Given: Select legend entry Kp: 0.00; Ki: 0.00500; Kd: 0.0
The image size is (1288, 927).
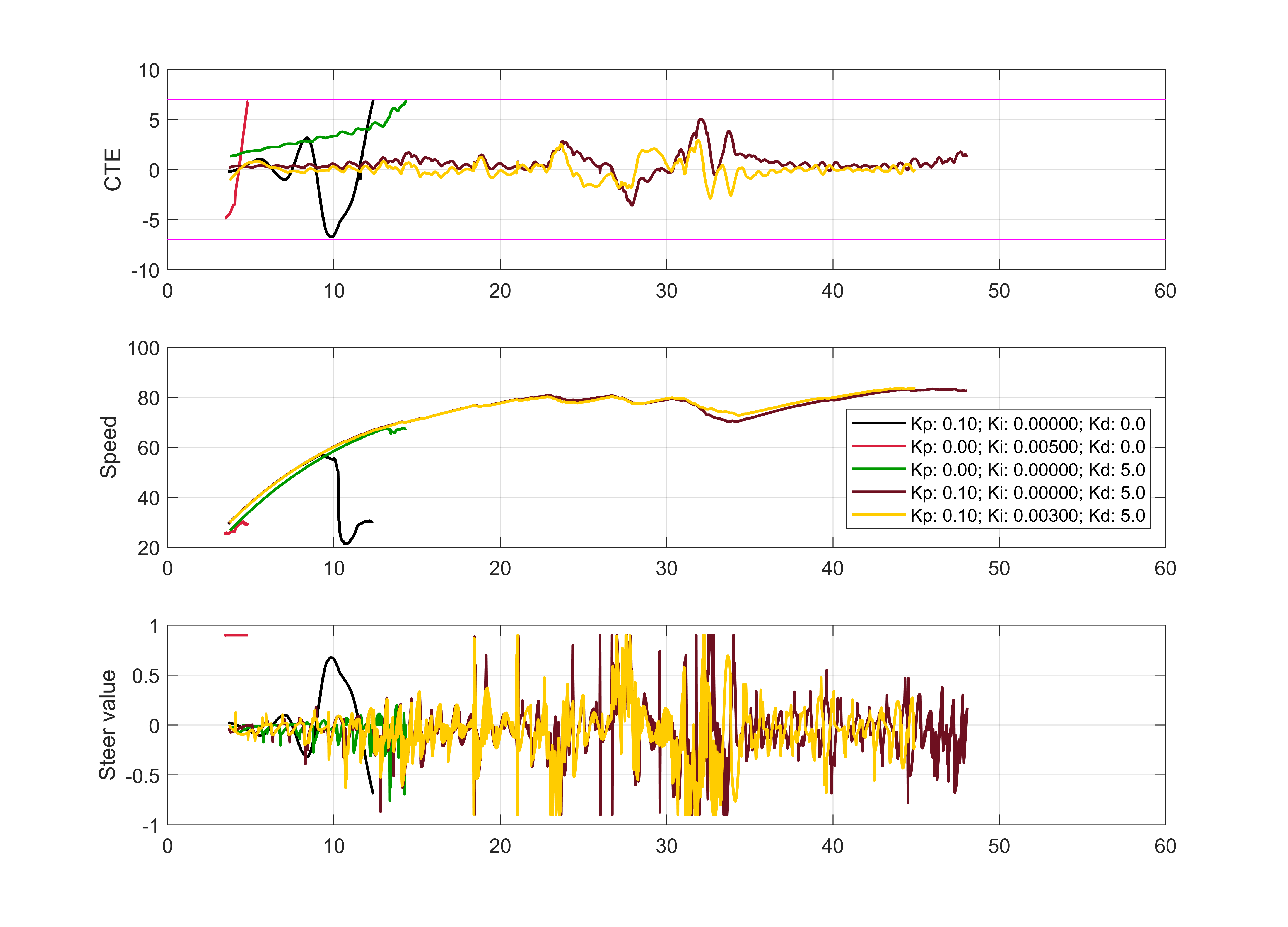Looking at the screenshot, I should pyautogui.click(x=1027, y=447).
